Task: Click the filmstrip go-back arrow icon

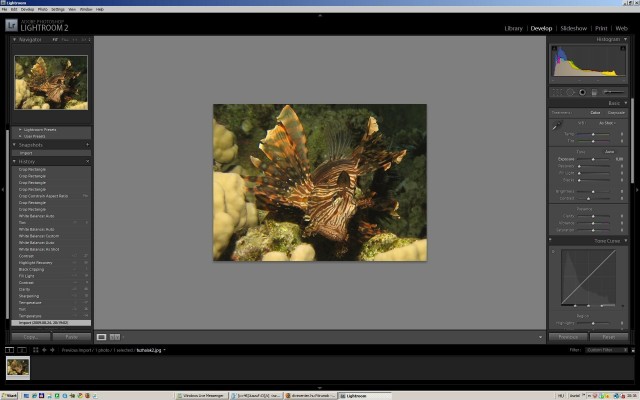Action: (x=44, y=350)
